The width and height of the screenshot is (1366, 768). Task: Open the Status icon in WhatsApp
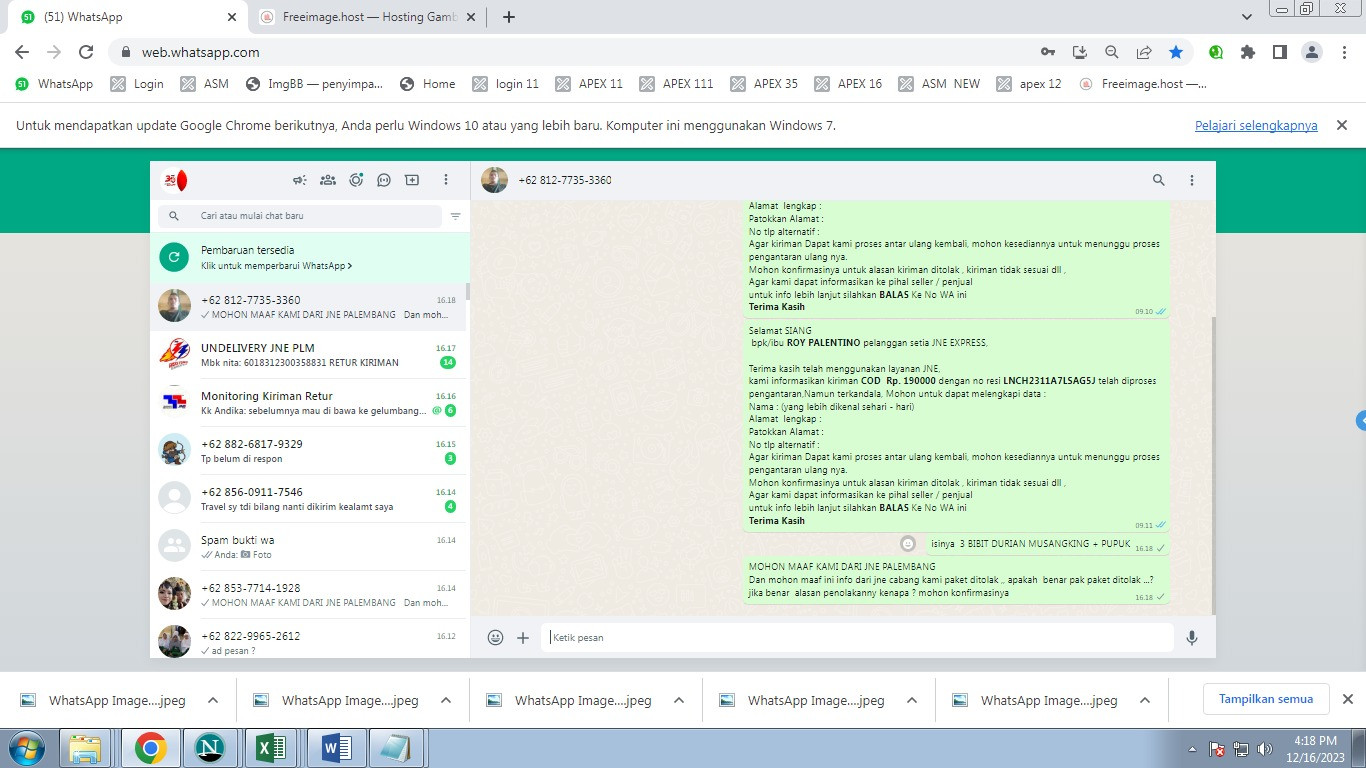(356, 180)
